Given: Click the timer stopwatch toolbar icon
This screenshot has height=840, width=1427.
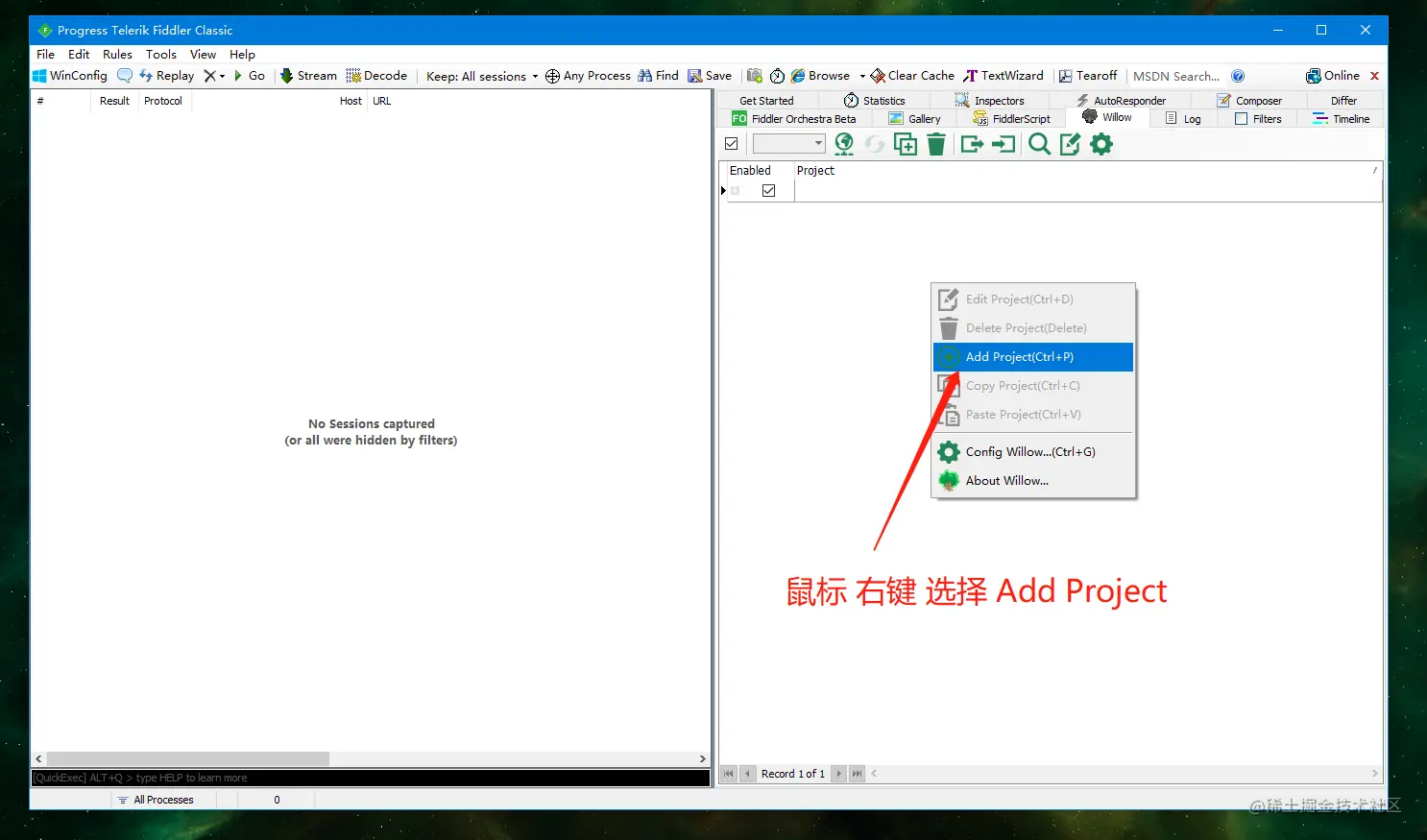Looking at the screenshot, I should point(777,76).
